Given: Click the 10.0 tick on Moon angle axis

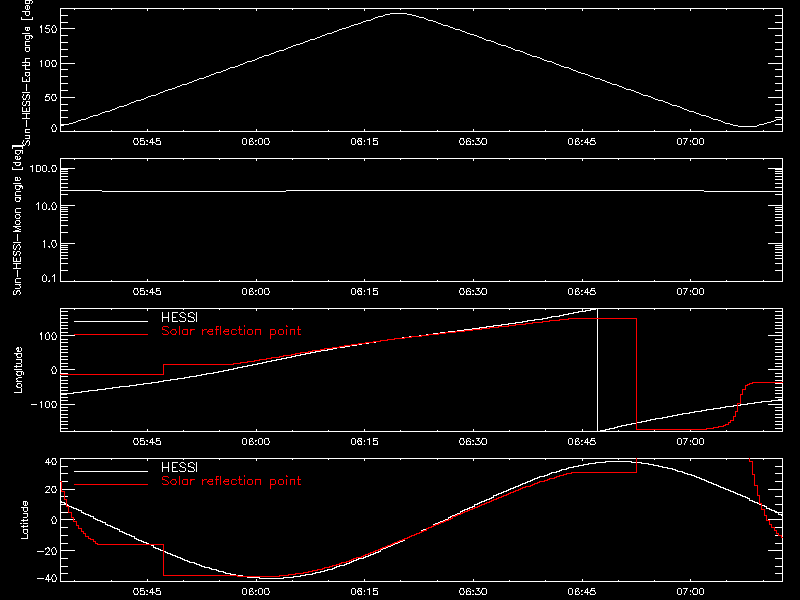Looking at the screenshot, I should 46,207.
